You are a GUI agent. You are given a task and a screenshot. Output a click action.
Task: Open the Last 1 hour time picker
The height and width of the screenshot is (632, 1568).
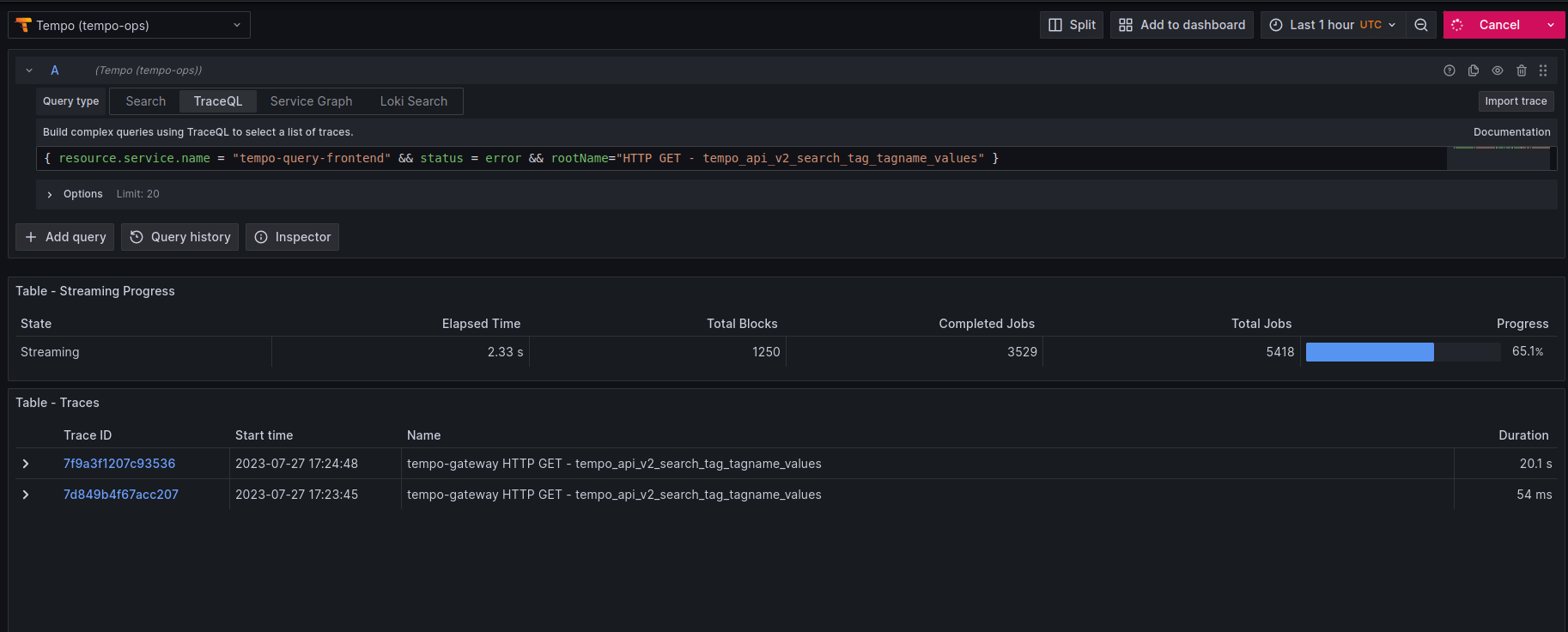(x=1333, y=25)
